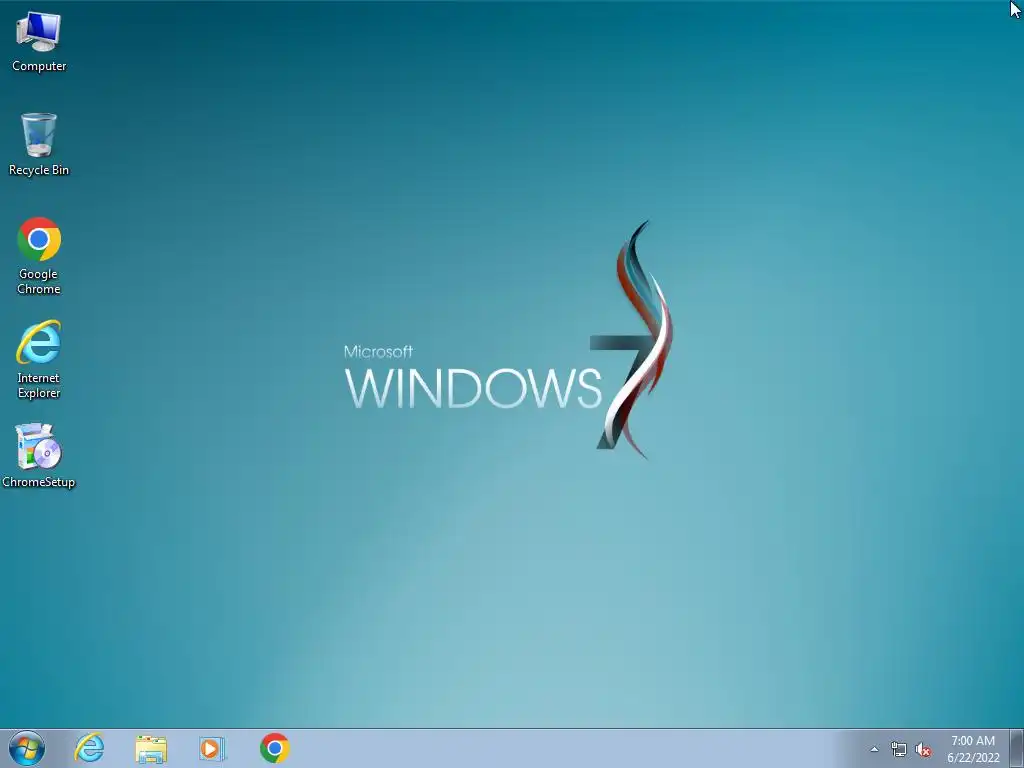Viewport: 1024px width, 768px height.
Task: Open the network status tray icon
Action: (x=899, y=750)
